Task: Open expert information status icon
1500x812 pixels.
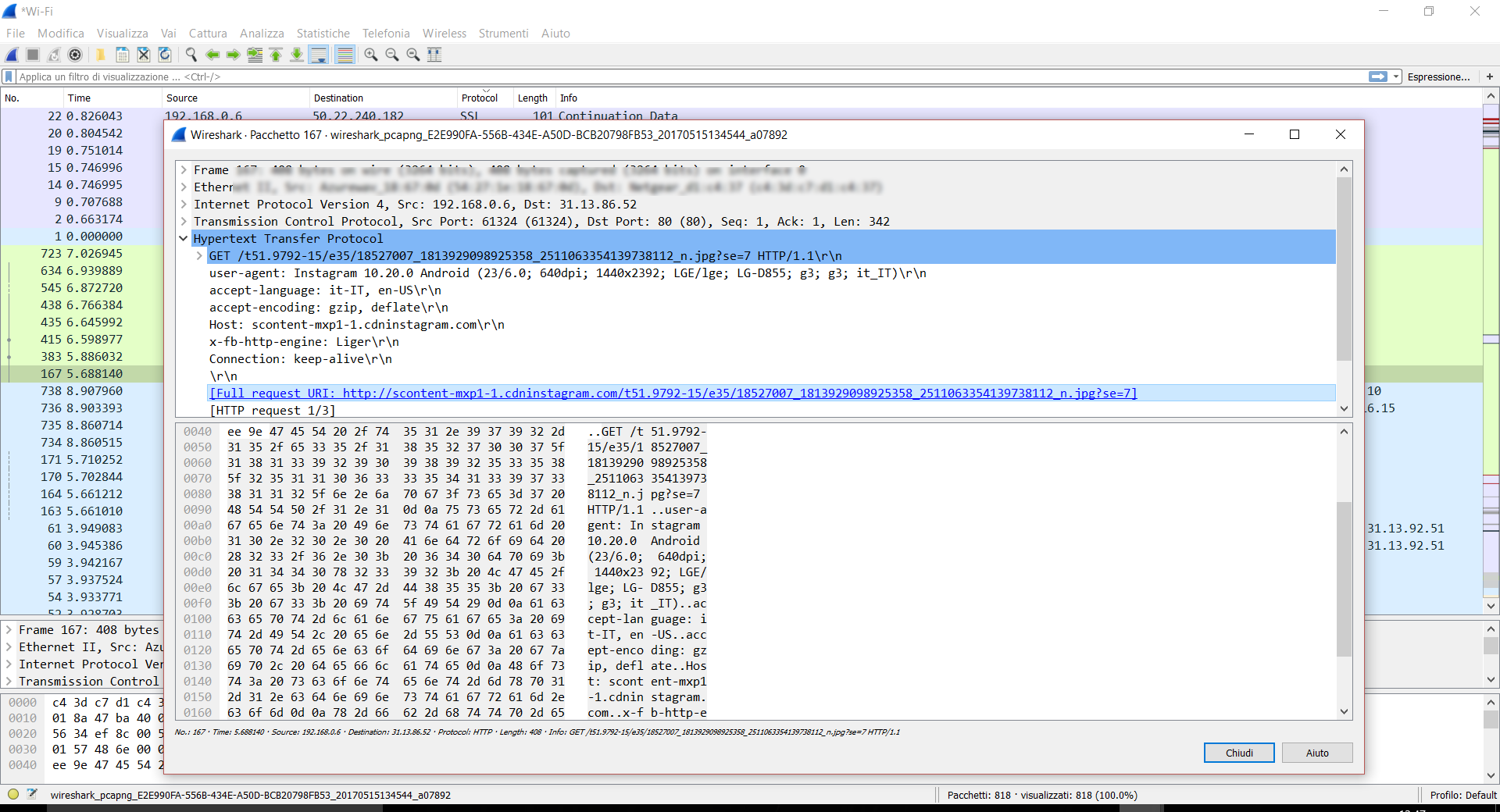Action: point(12,795)
